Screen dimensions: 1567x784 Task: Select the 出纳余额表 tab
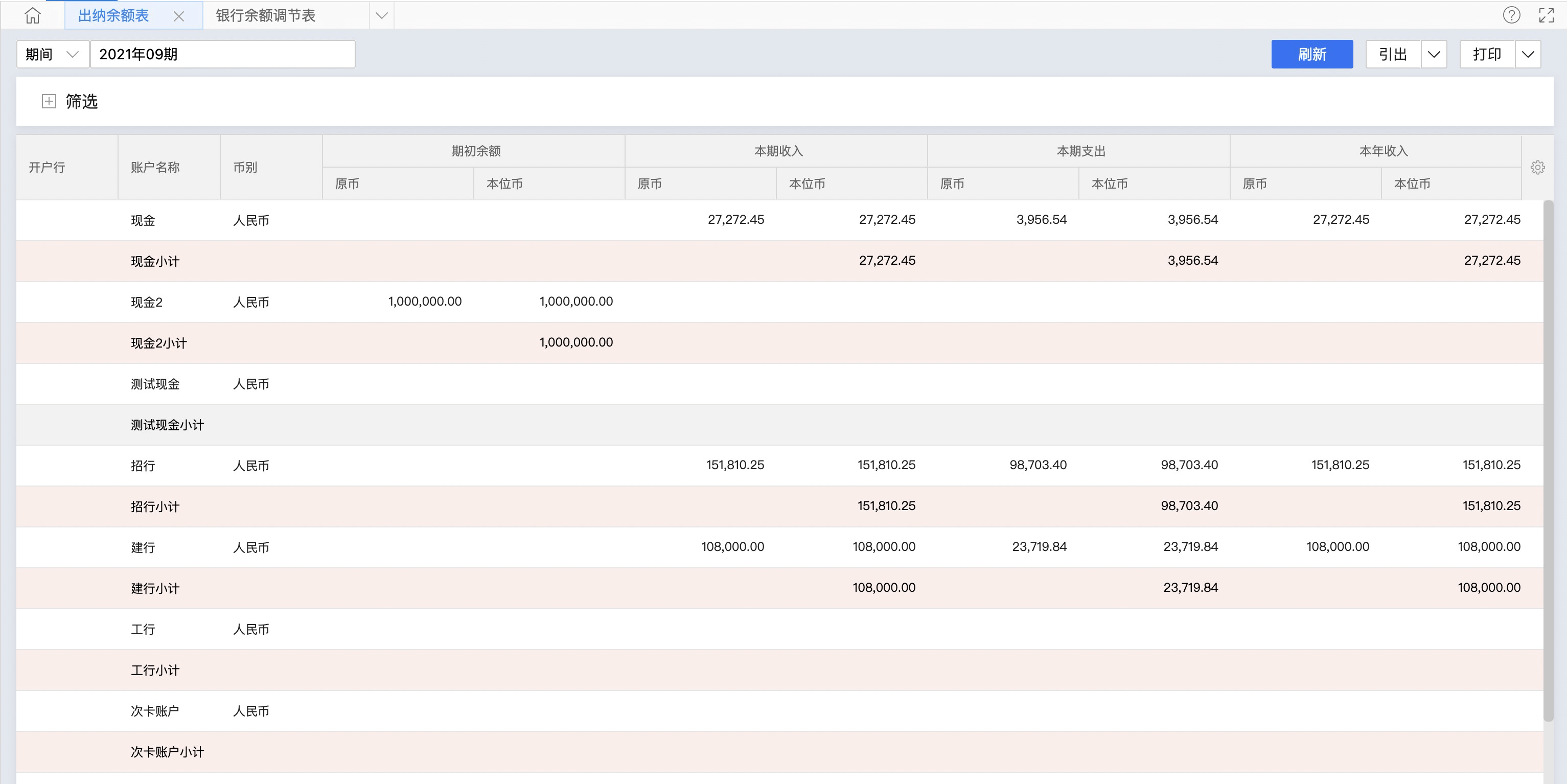tap(114, 15)
